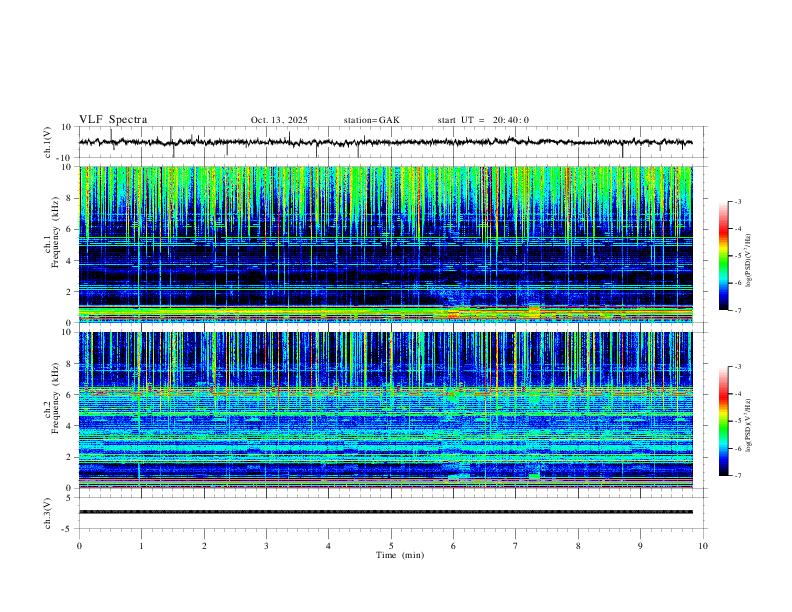Click the "6" kHz tick on ch.2 frequency axis
This screenshot has width=792, height=612.
pos(69,394)
